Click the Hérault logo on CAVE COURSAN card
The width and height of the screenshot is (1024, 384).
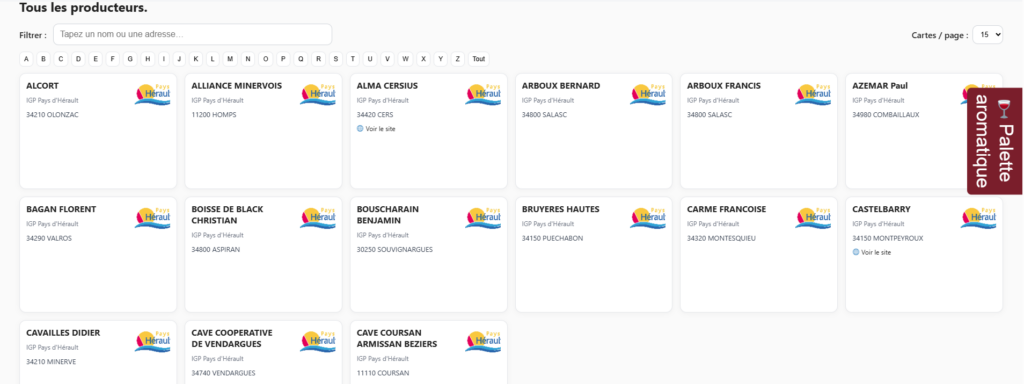483,341
